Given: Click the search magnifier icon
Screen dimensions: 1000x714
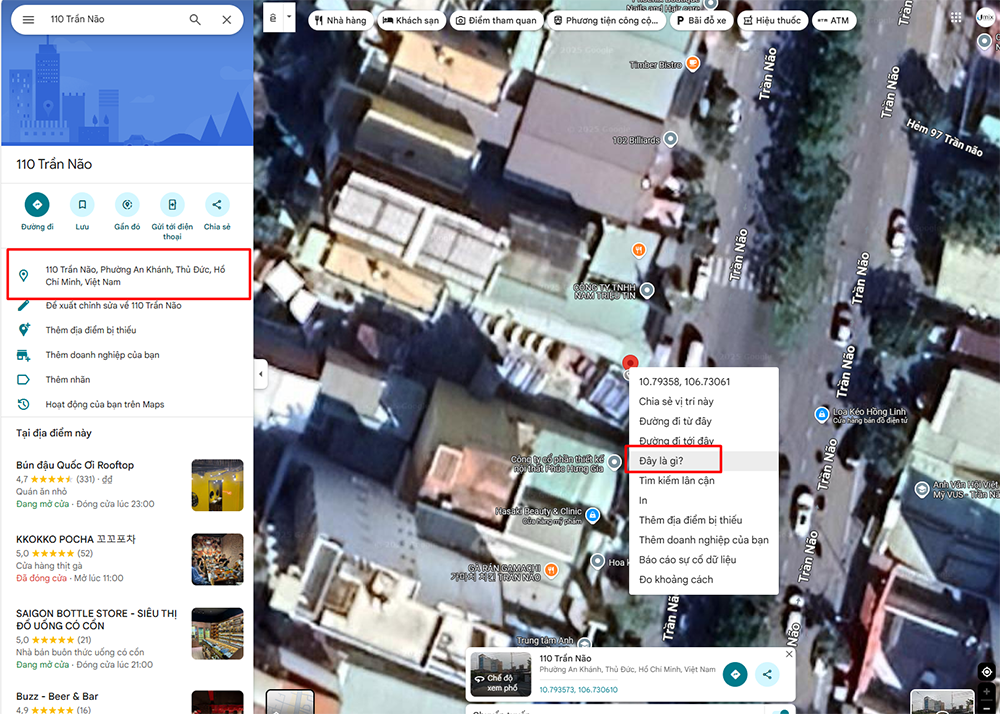Looking at the screenshot, I should [195, 20].
